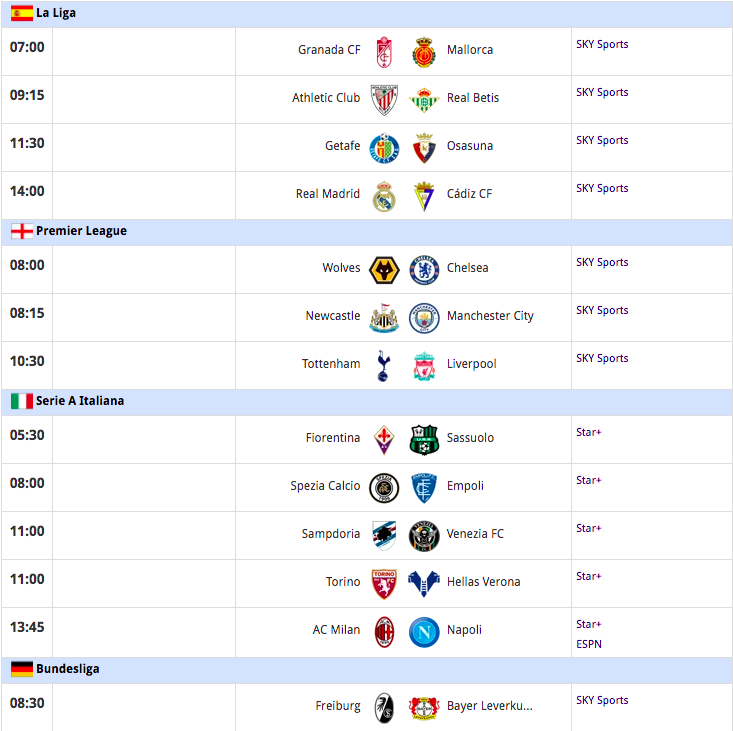This screenshot has width=733, height=731.
Task: Open Star+ link for Fiorentina vs Sassuolo
Action: pos(588,432)
